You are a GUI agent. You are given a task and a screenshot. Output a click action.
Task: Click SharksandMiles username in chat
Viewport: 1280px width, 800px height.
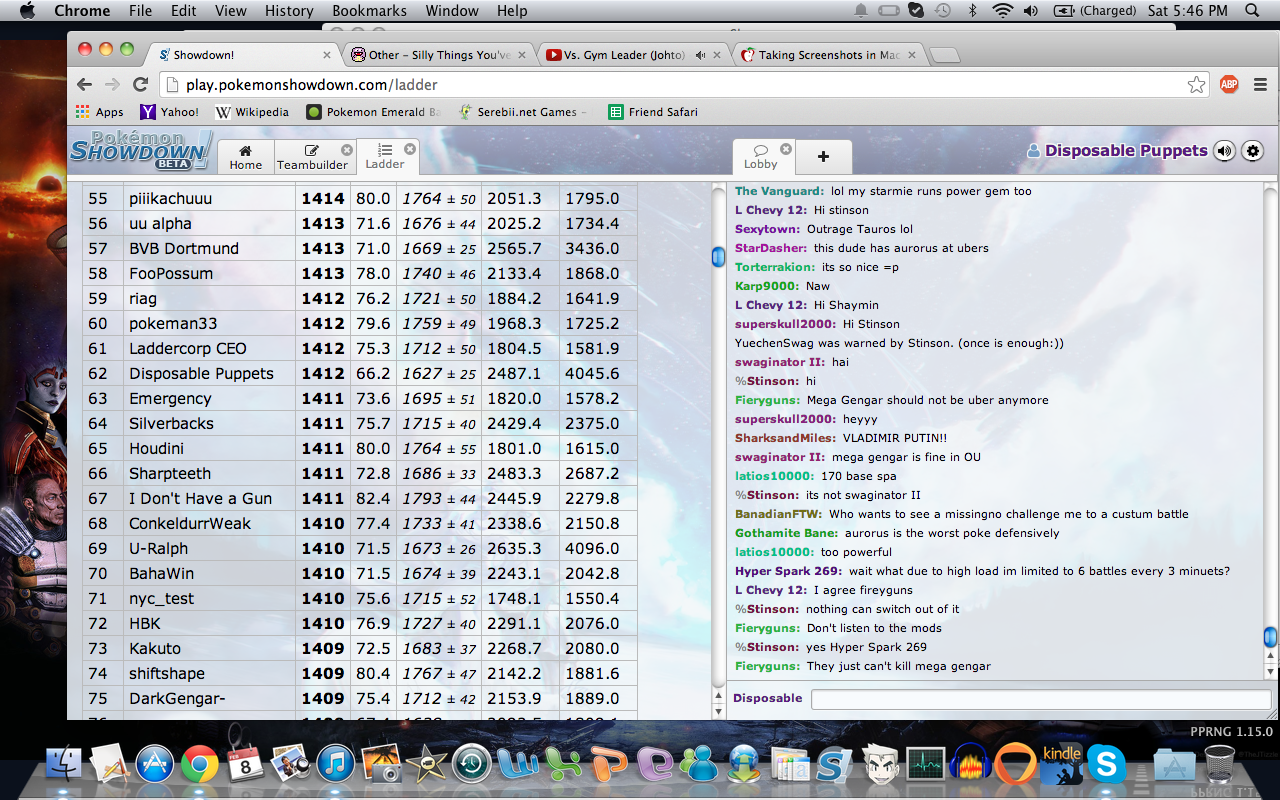click(785, 438)
